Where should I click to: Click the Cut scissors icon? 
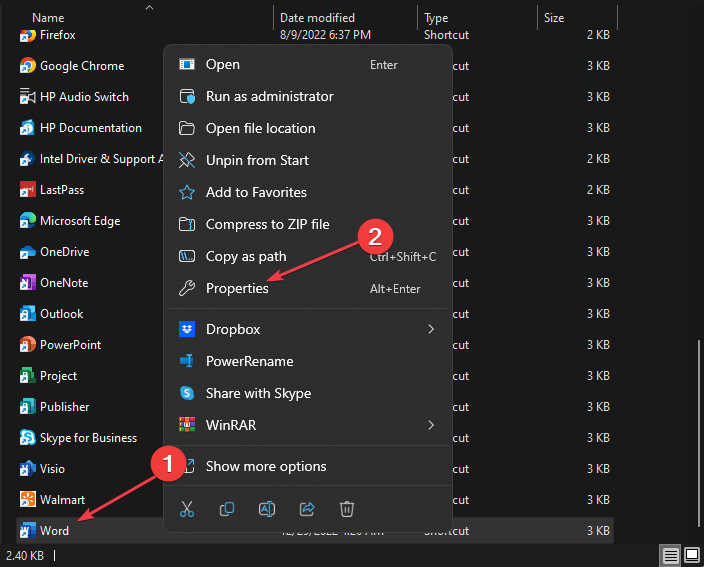[x=187, y=509]
